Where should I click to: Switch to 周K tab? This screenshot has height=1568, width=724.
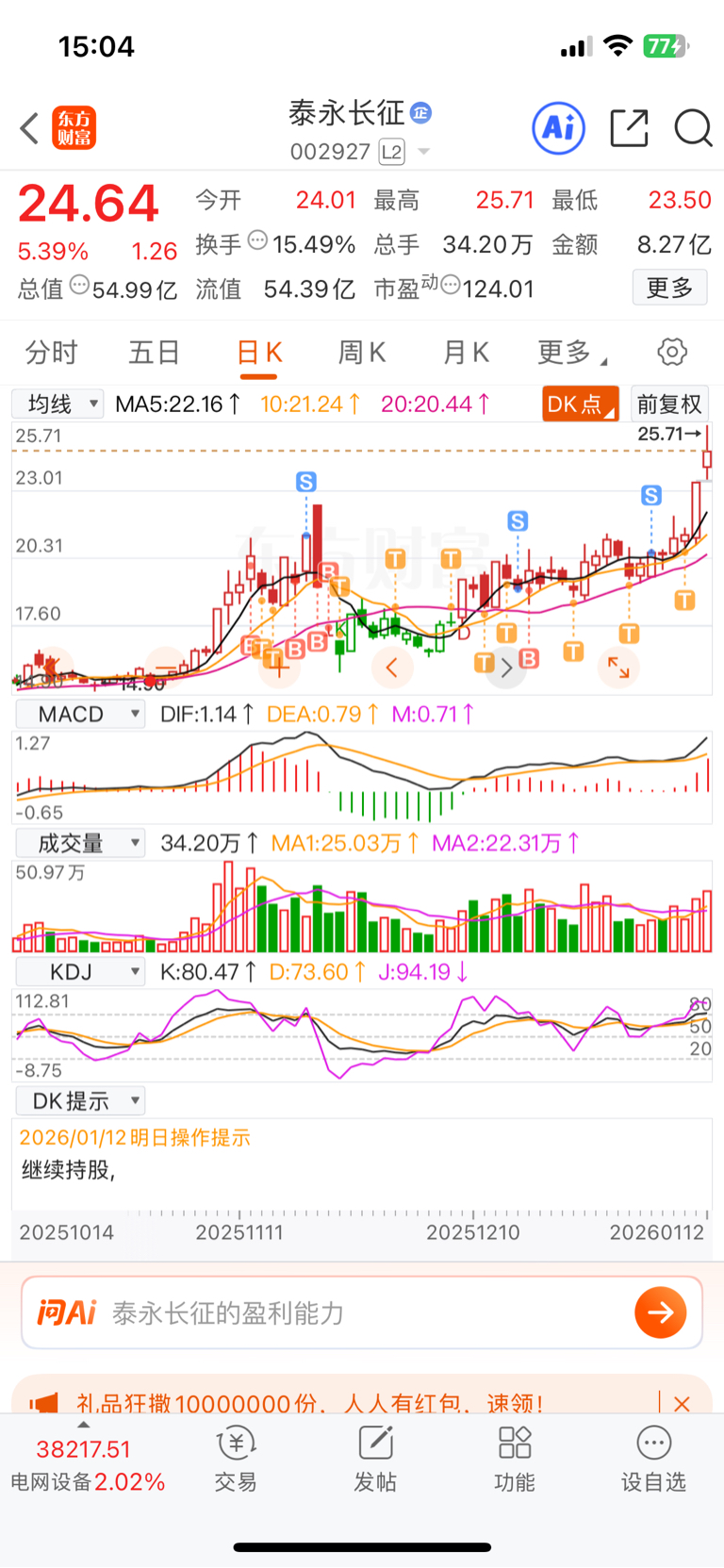click(362, 353)
